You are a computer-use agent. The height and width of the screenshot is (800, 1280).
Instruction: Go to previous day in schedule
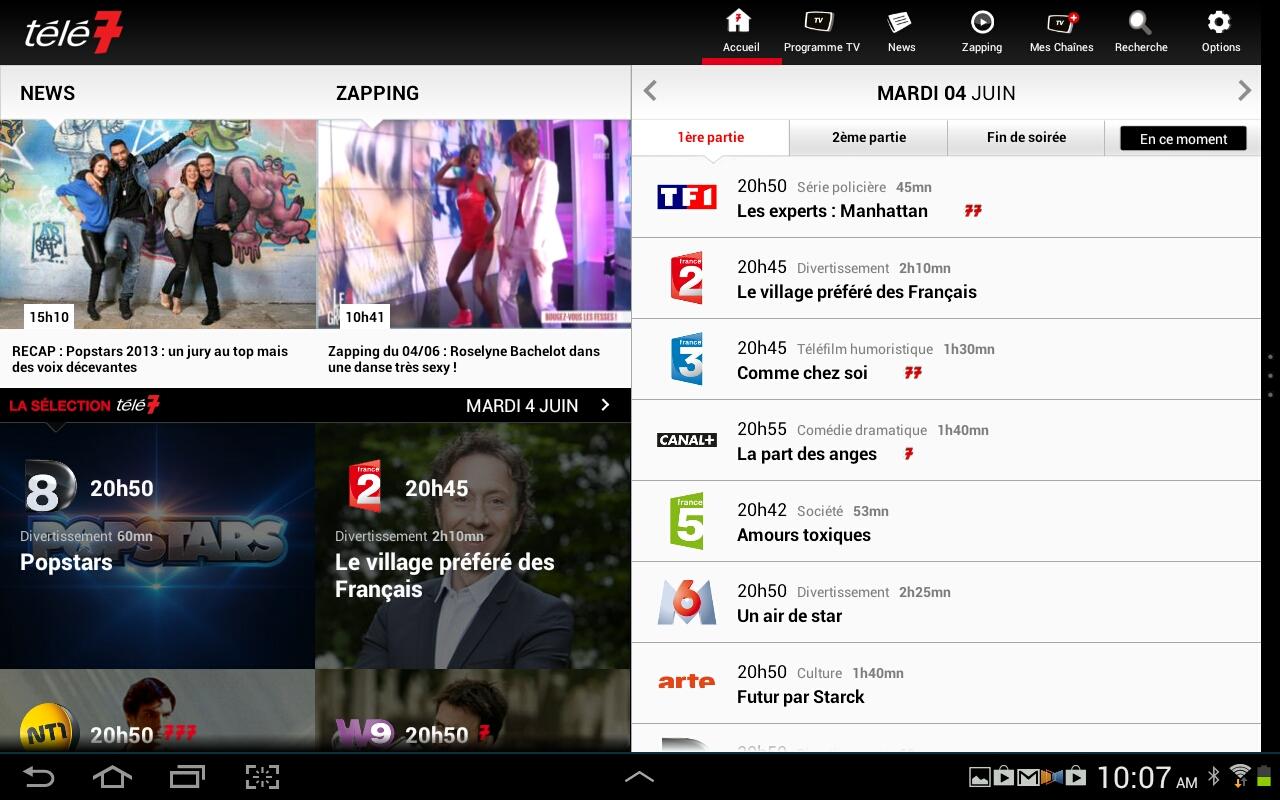point(650,92)
